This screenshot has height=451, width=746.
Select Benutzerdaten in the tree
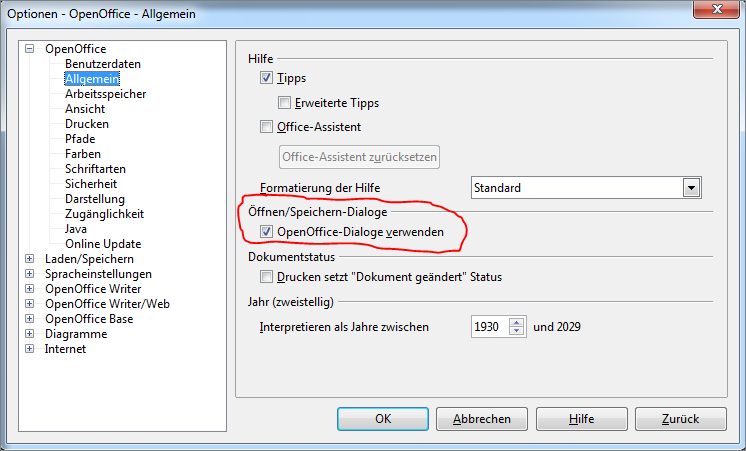click(103, 64)
